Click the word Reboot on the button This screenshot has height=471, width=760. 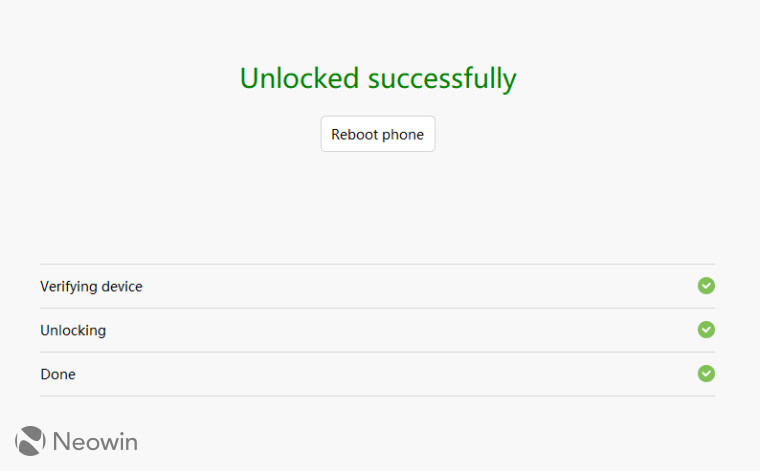[x=354, y=134]
